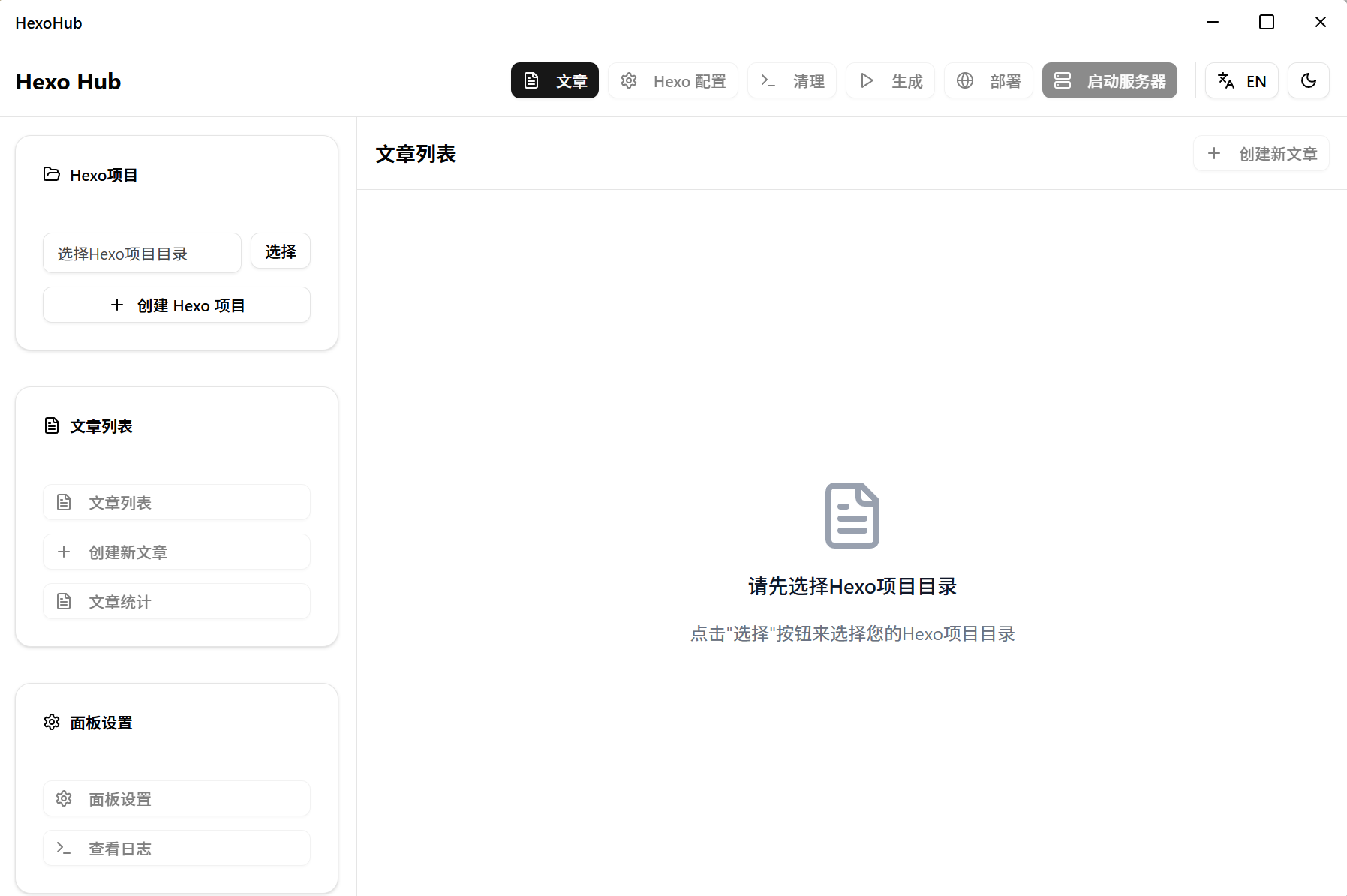Image resolution: width=1347 pixels, height=896 pixels.
Task: Click the Hexo项目 folder icon
Action: pyautogui.click(x=51, y=174)
